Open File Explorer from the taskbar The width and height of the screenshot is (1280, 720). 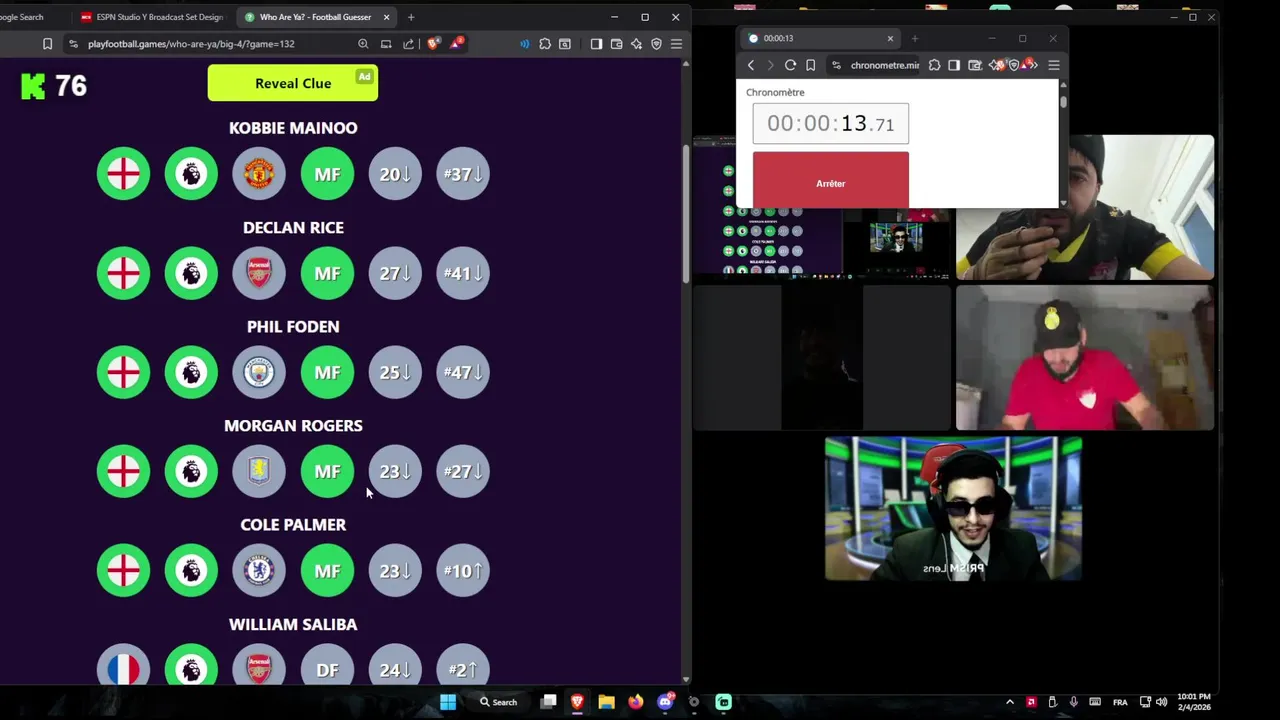pyautogui.click(x=606, y=702)
